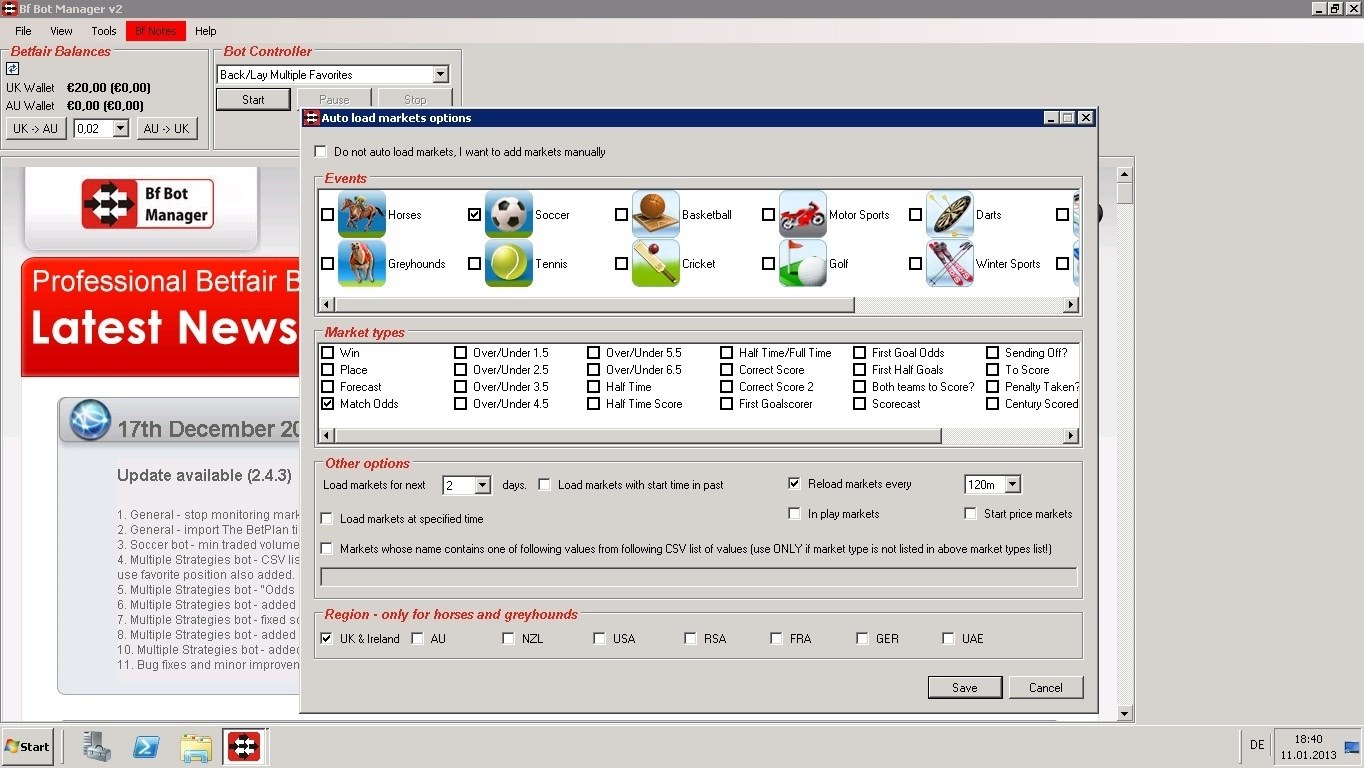The width and height of the screenshot is (1364, 768).
Task: Open the 120m reload interval dropdown
Action: click(x=1012, y=485)
